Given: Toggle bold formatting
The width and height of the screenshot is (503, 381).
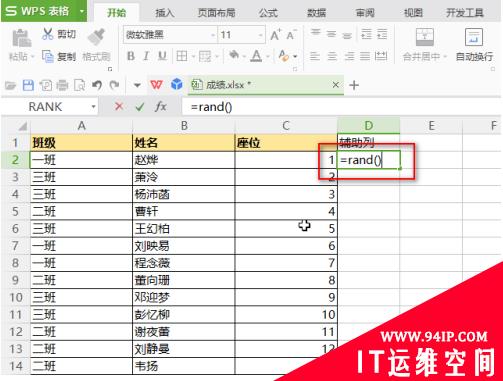Looking at the screenshot, I should click(131, 56).
